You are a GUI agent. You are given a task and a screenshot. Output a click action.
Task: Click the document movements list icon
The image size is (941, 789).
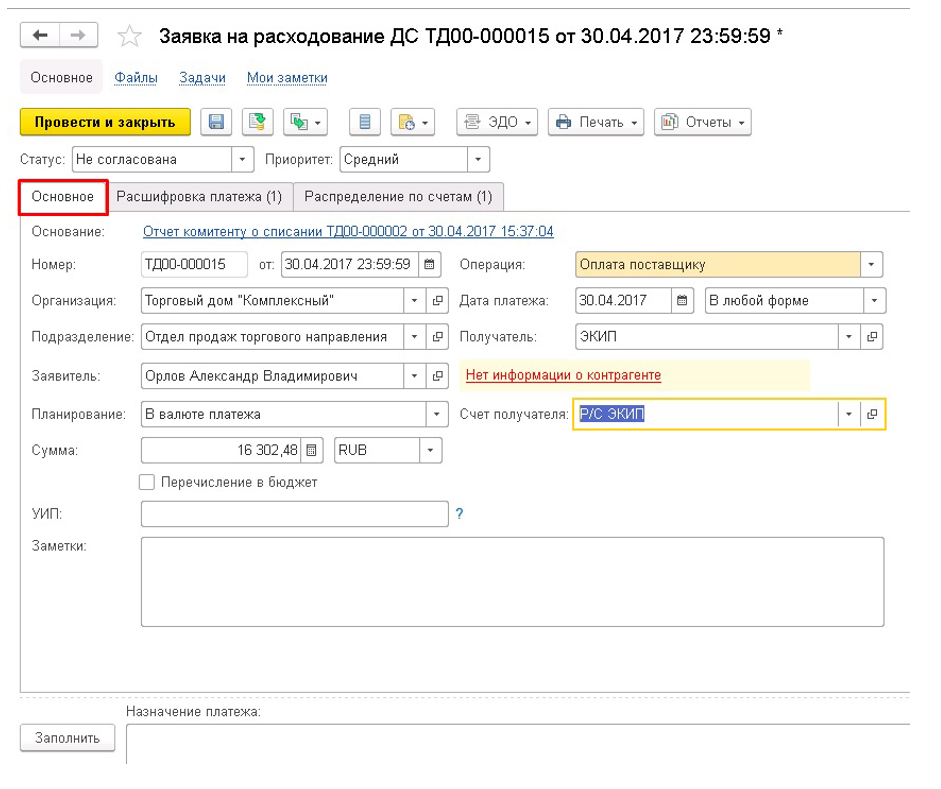pyautogui.click(x=365, y=122)
